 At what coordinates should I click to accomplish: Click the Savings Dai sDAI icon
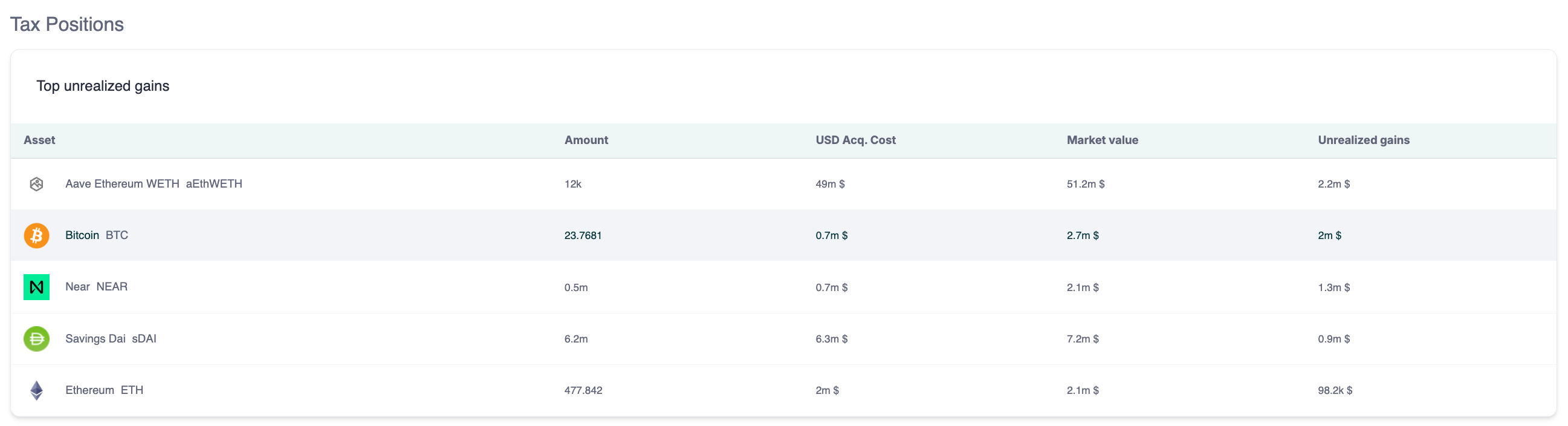[36, 339]
